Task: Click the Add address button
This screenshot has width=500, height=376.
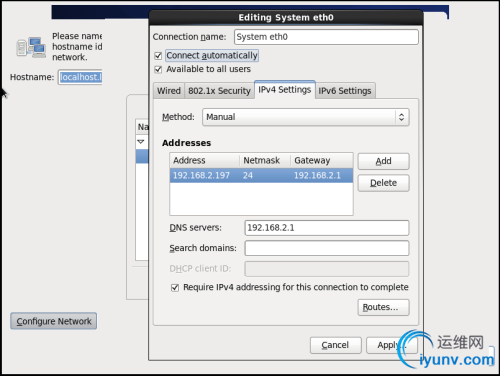Action: (383, 161)
